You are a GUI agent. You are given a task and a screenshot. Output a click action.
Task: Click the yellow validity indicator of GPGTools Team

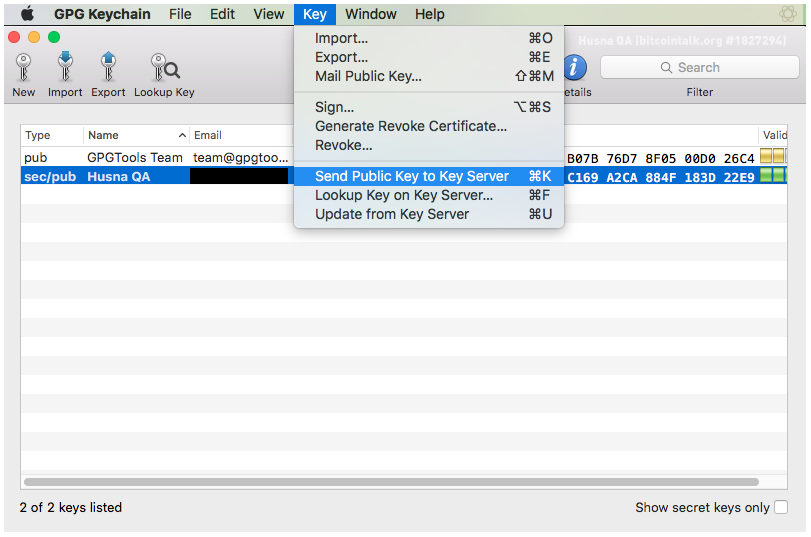pyautogui.click(x=773, y=156)
